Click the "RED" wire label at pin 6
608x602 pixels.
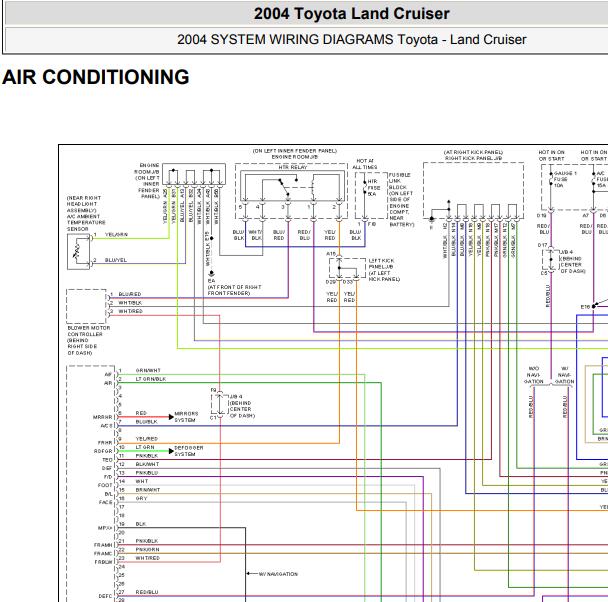click(x=141, y=413)
